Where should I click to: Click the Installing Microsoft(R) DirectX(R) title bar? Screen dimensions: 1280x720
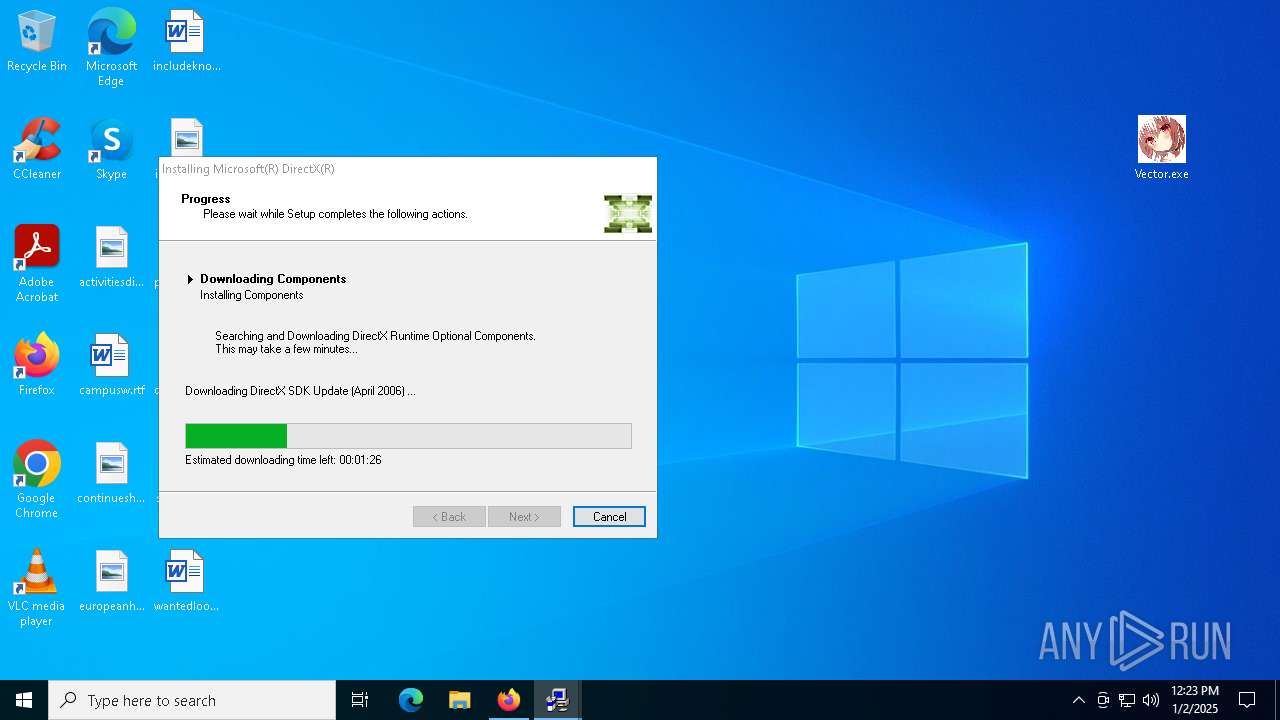point(408,169)
